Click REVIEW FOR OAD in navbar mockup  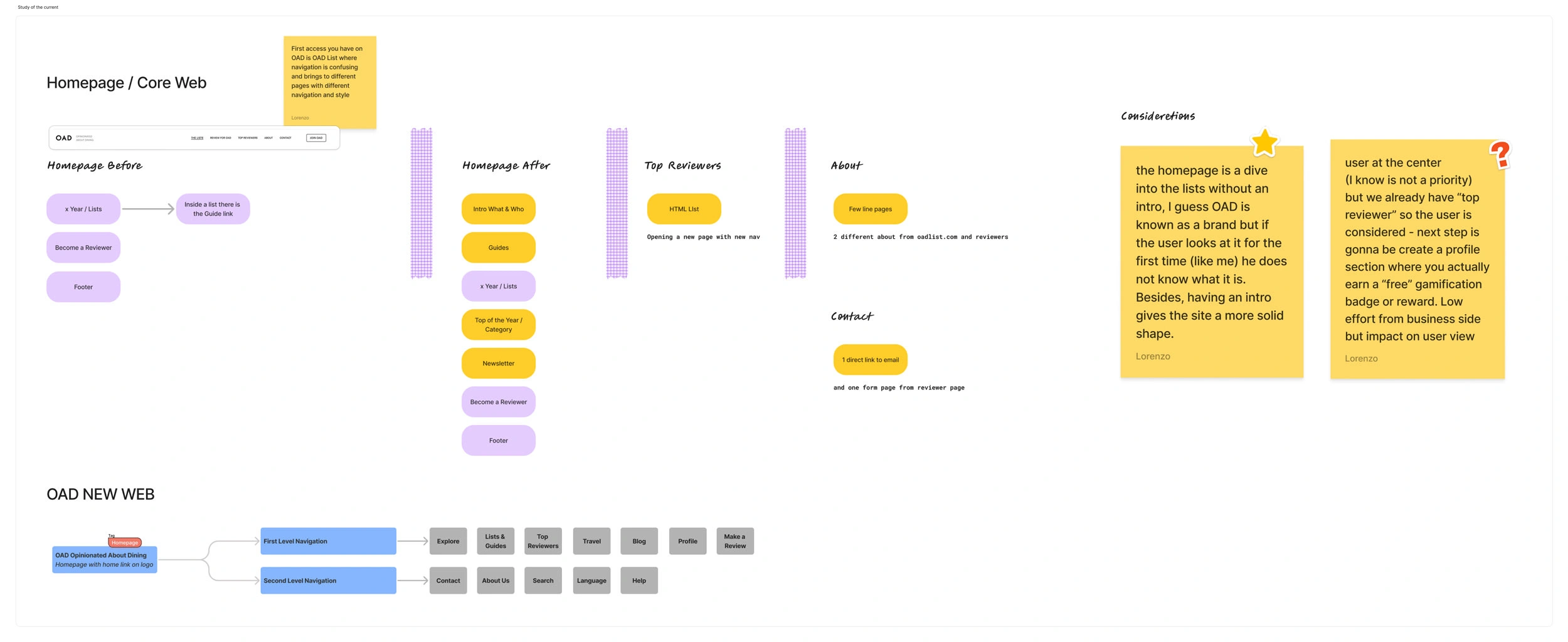pyautogui.click(x=220, y=138)
